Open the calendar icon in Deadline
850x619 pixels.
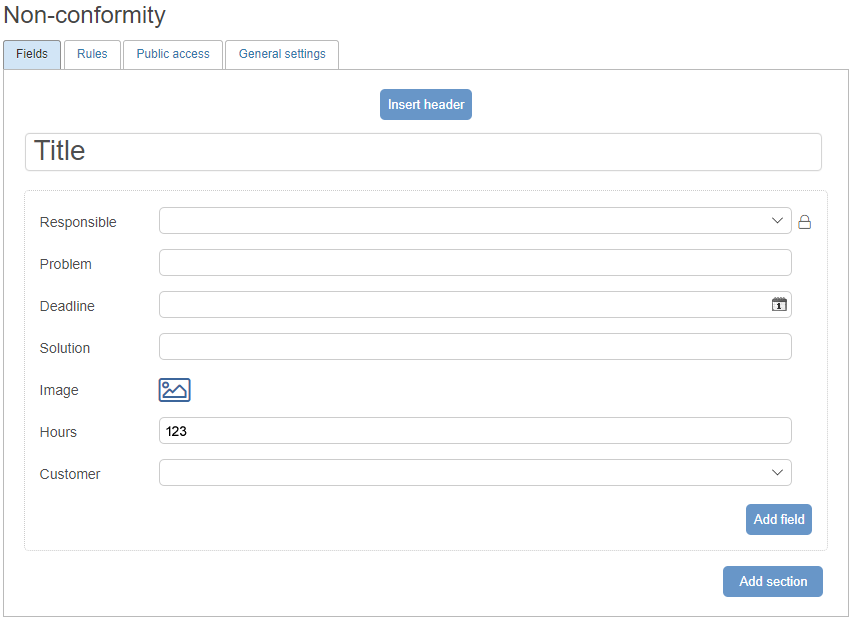click(779, 305)
